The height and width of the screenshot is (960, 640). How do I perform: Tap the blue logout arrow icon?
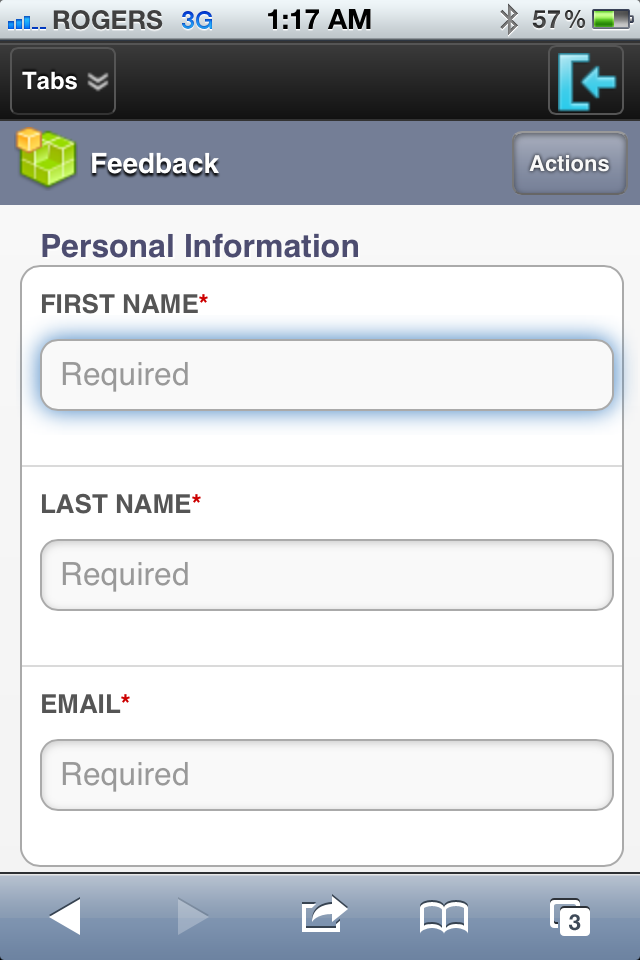586,81
